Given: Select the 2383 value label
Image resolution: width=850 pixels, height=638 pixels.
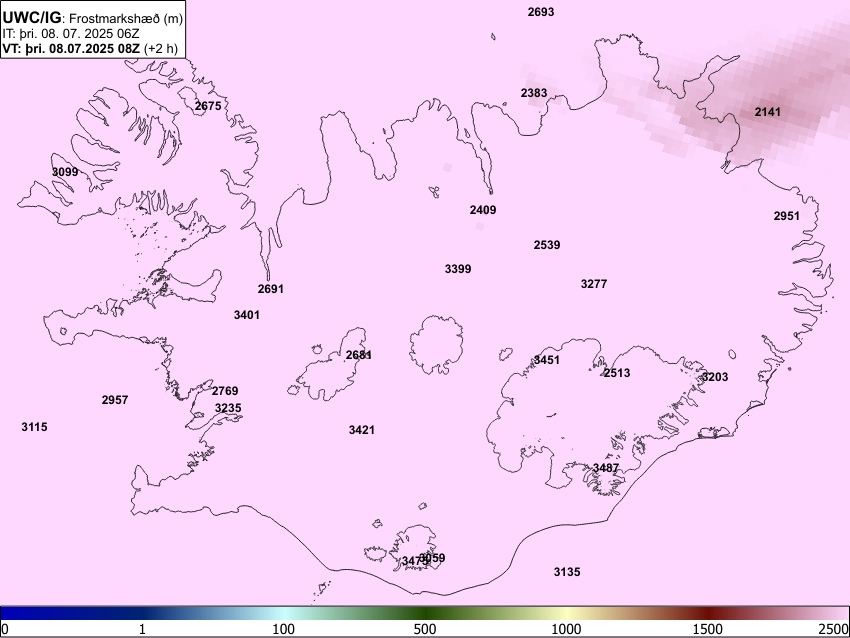Looking at the screenshot, I should click(534, 93).
